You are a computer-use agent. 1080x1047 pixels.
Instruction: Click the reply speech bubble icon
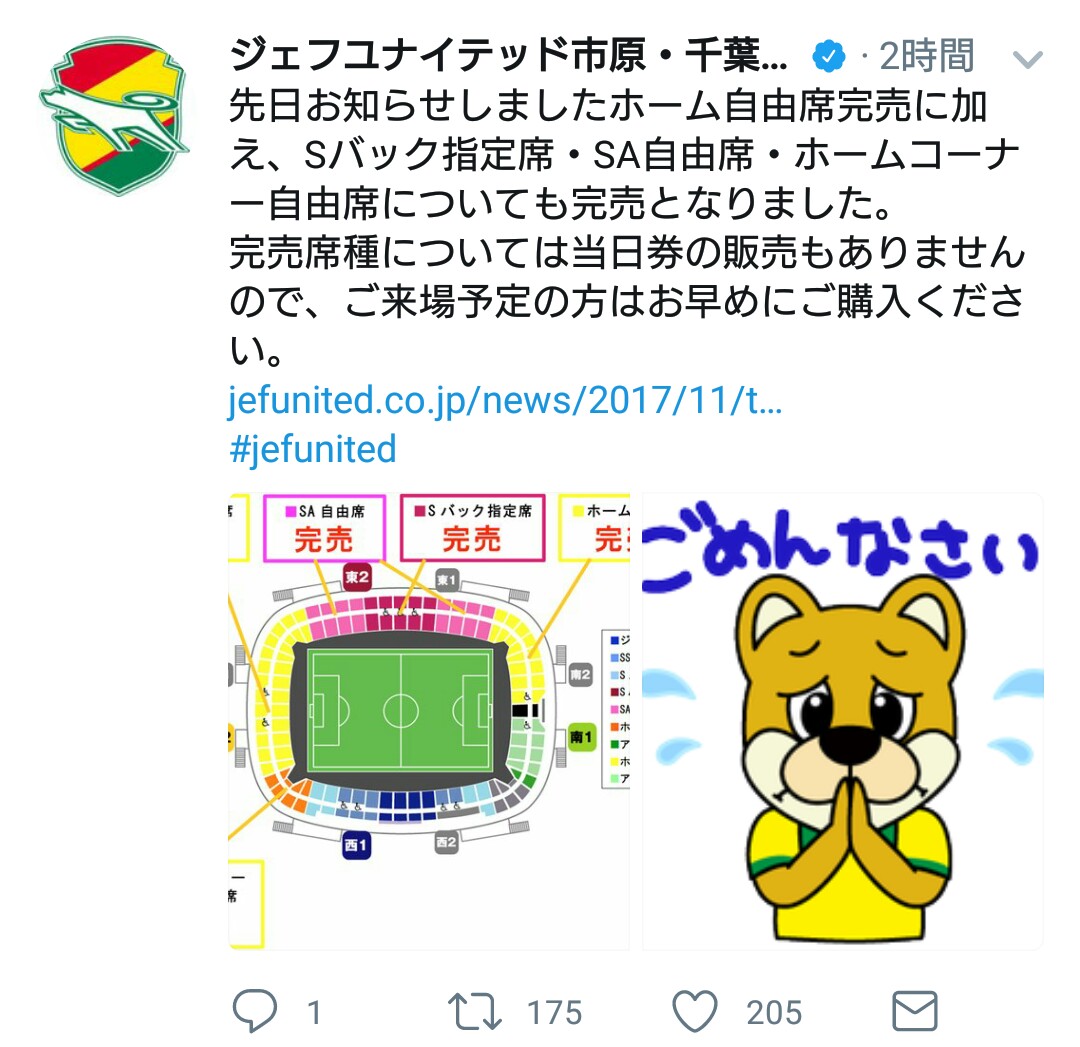click(x=255, y=1010)
